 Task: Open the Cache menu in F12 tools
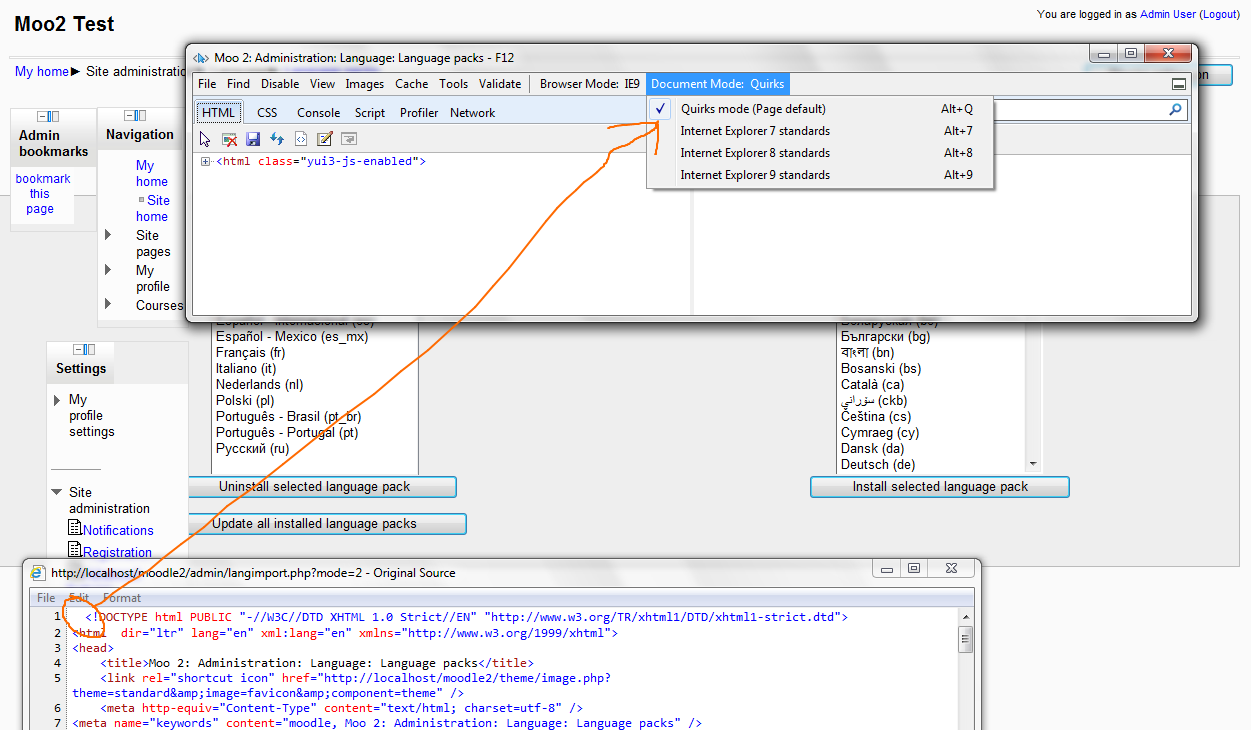411,84
